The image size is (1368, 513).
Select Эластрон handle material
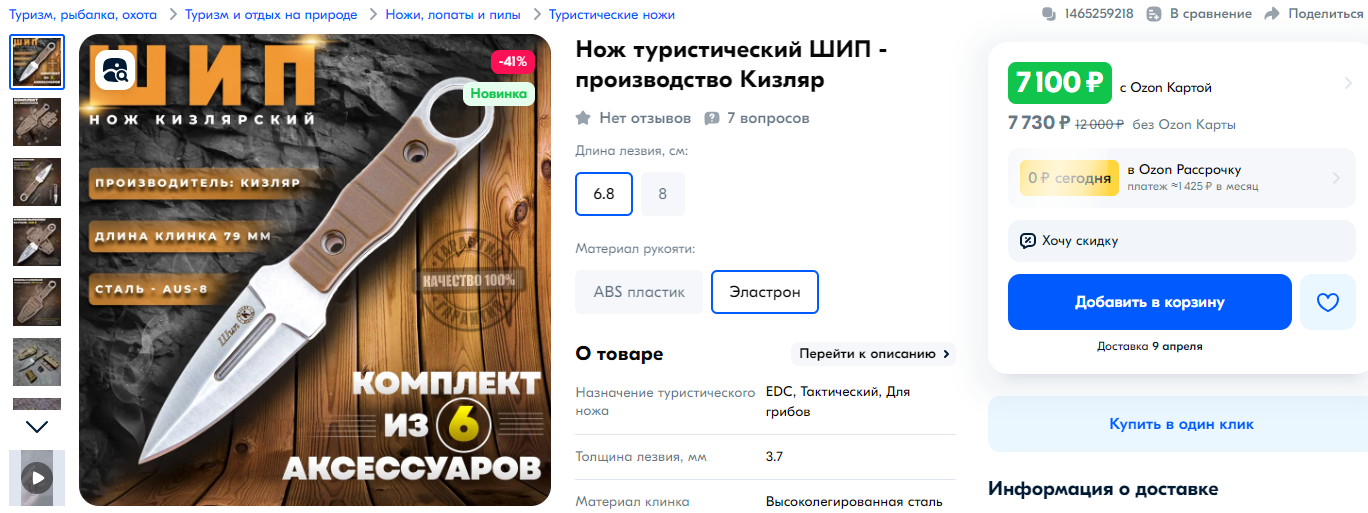[765, 292]
